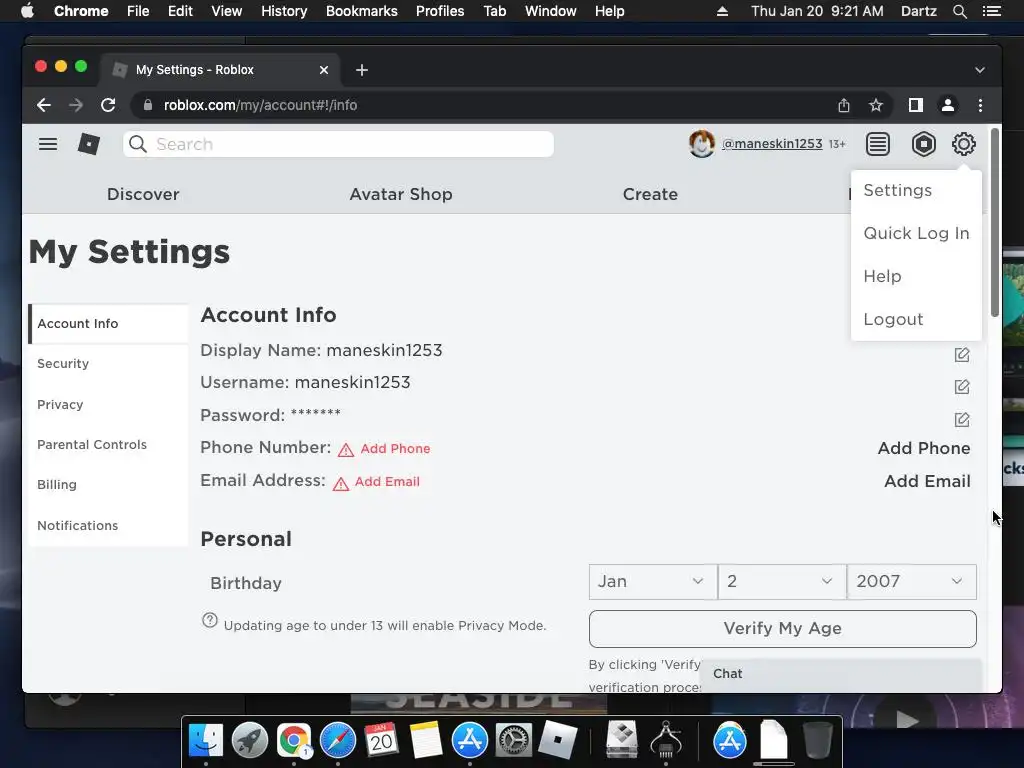Bookmark this page with star icon
The height and width of the screenshot is (768, 1024).
[876, 105]
